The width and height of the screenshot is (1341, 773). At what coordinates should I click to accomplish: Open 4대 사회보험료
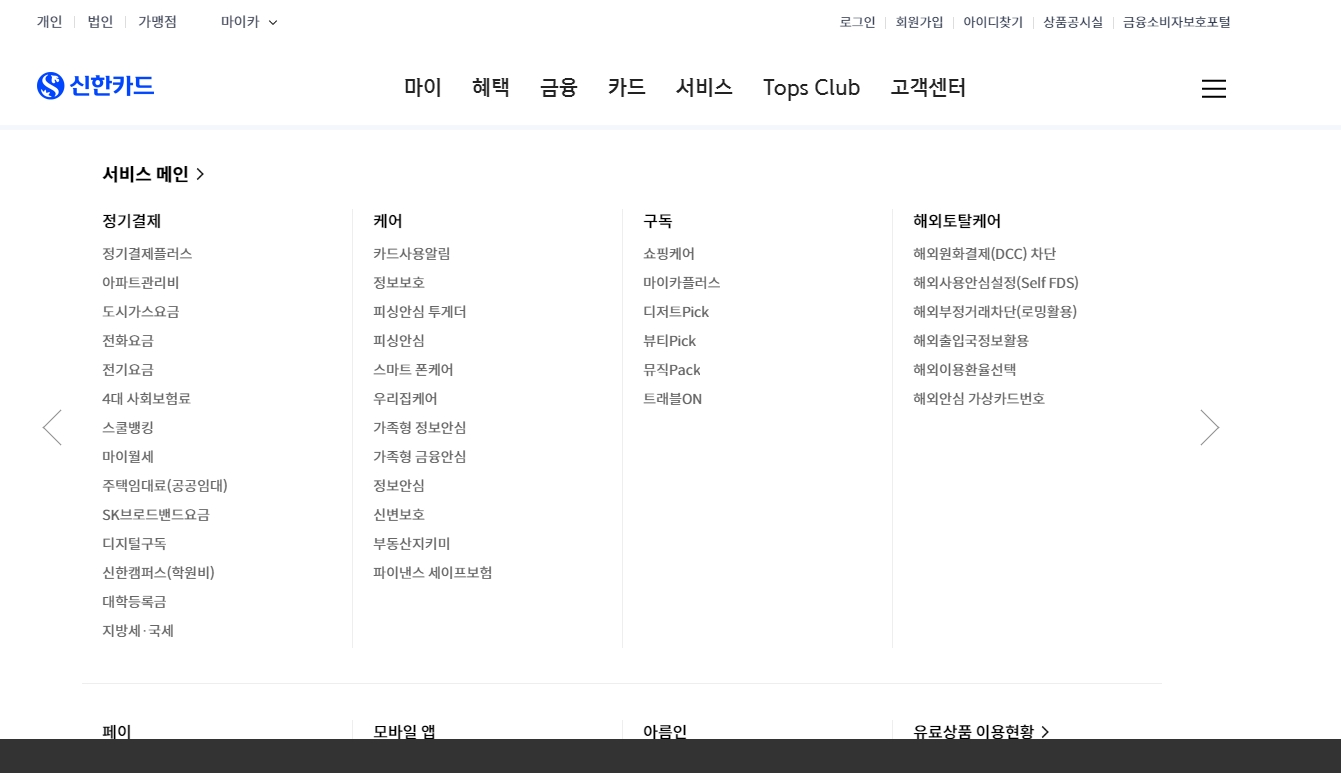[x=146, y=399]
